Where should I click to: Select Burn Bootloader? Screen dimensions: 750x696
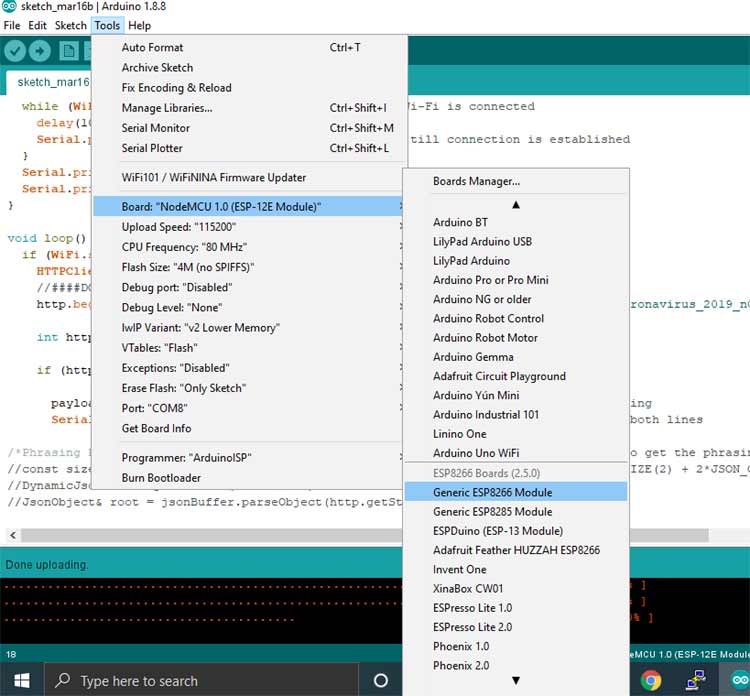[248, 478]
